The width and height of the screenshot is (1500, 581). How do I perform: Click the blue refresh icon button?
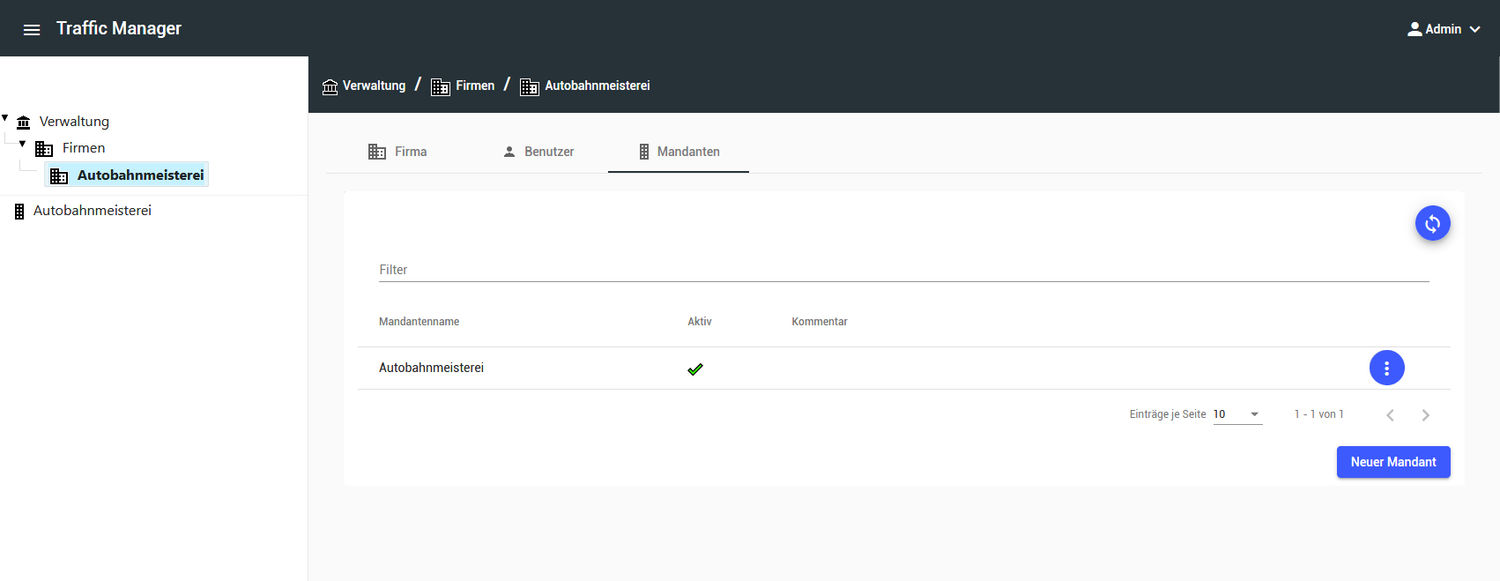(x=1432, y=224)
